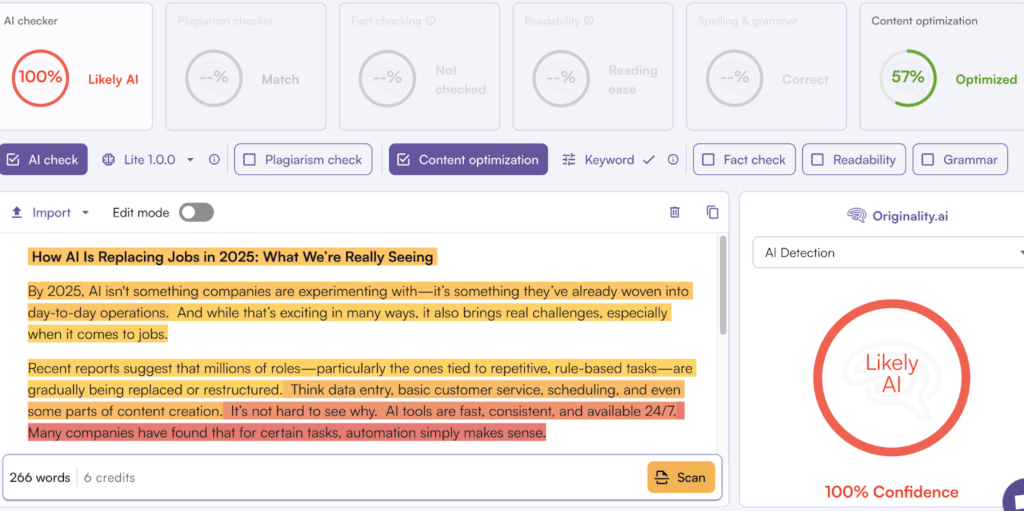Select the Spelling & grammar card

[767, 67]
